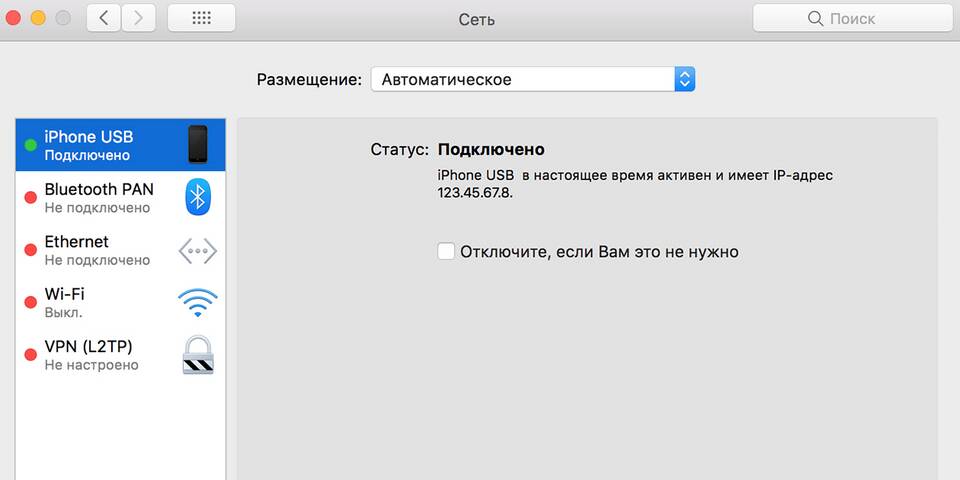Click the Ethernet arrows icon
Screen dimensions: 960x480
tap(198, 250)
